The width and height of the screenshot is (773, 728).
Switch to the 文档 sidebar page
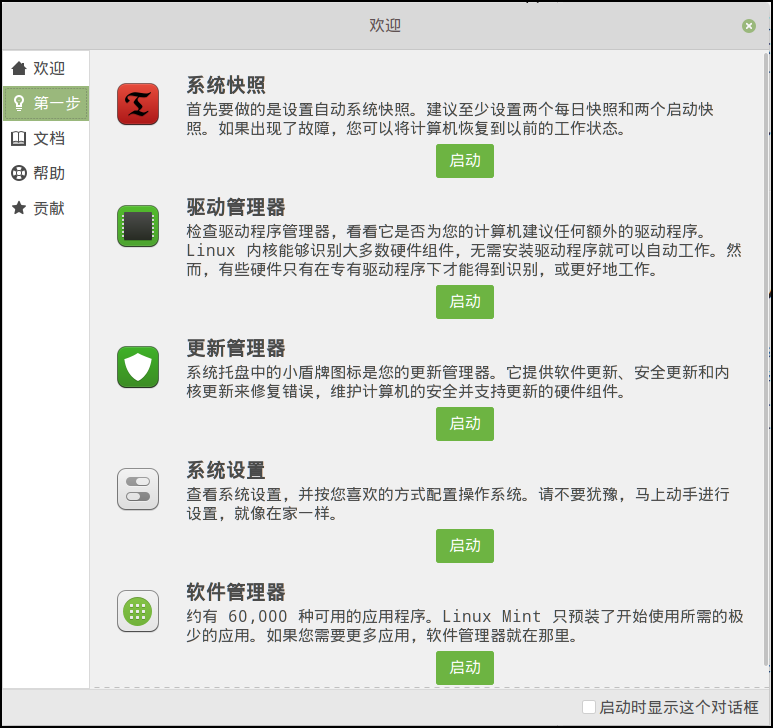click(46, 139)
